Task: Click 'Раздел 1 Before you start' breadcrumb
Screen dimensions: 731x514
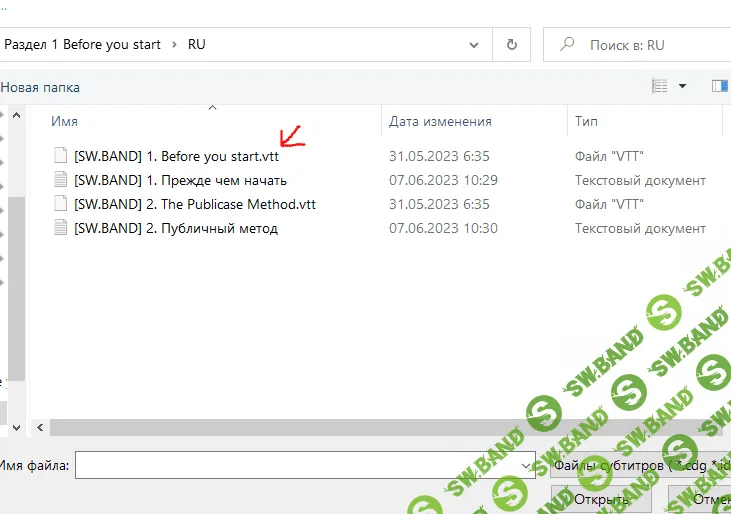Action: pos(83,45)
